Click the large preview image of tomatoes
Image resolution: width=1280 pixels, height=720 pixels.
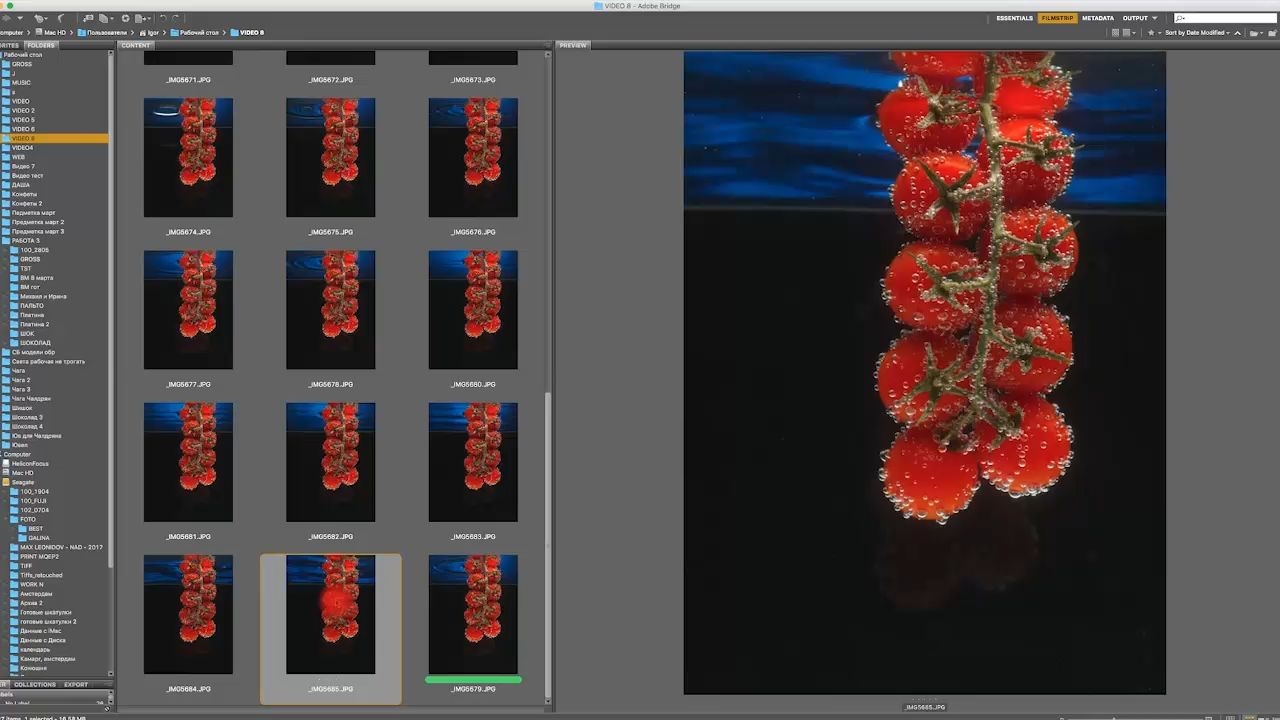[x=924, y=372]
